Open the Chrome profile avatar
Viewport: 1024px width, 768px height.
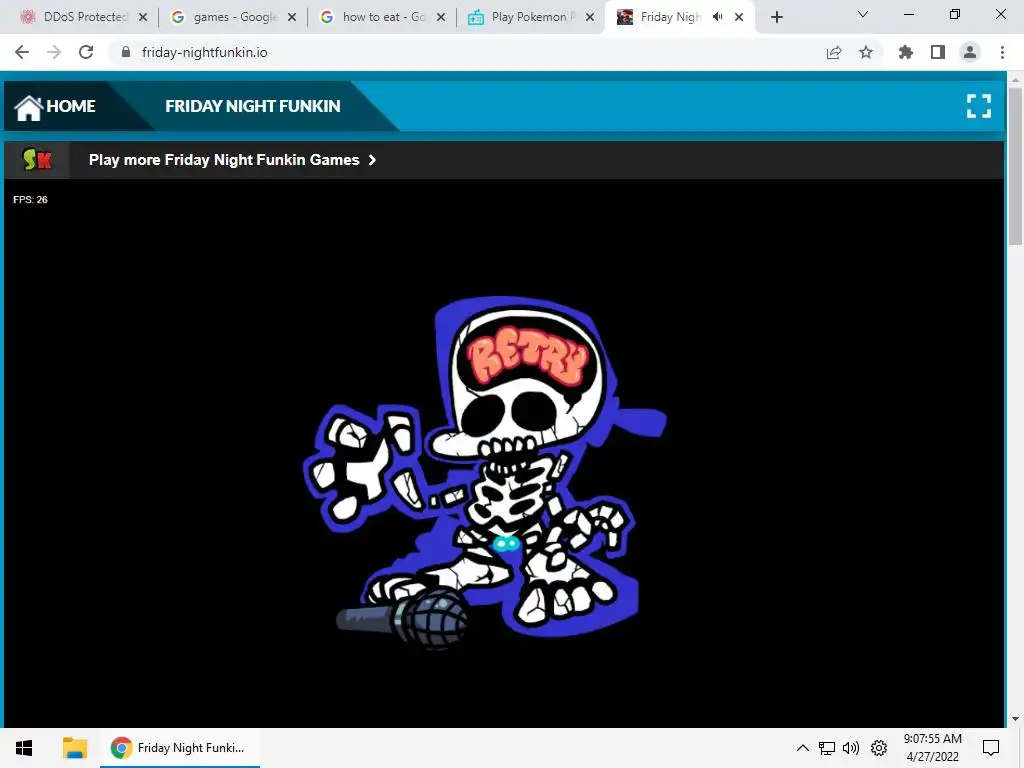pos(970,52)
